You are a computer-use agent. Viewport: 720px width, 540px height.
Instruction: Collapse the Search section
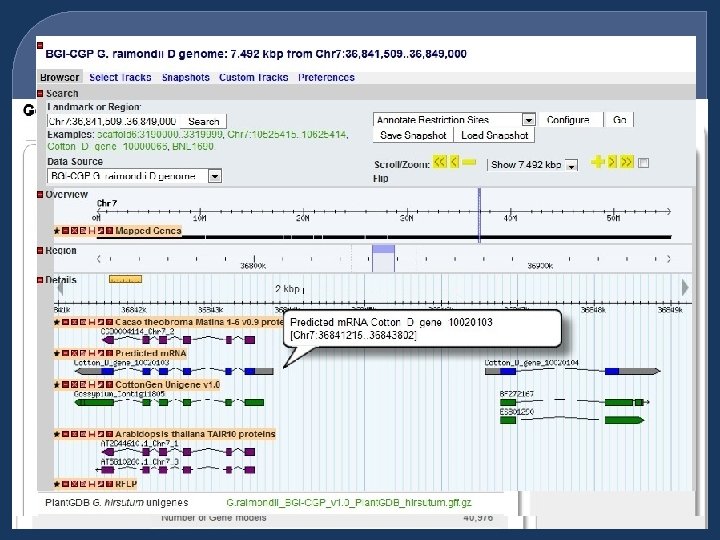point(40,93)
